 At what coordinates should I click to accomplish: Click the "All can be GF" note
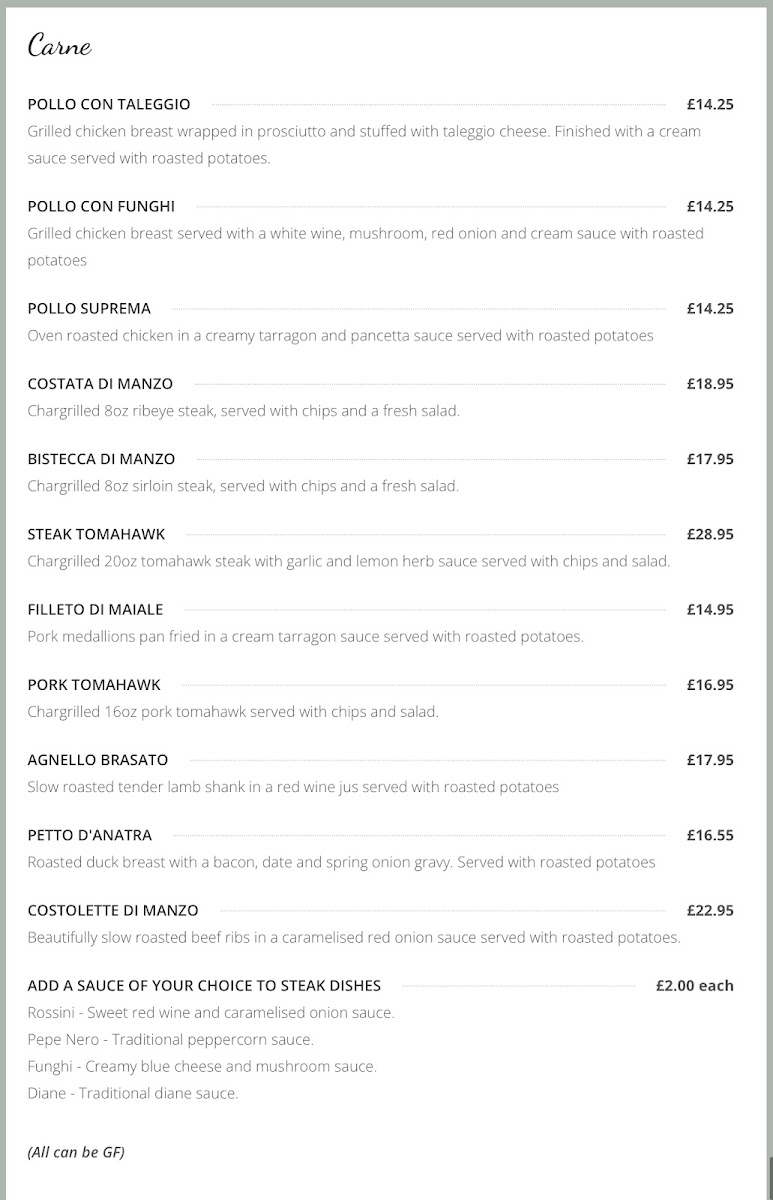click(x=76, y=1152)
